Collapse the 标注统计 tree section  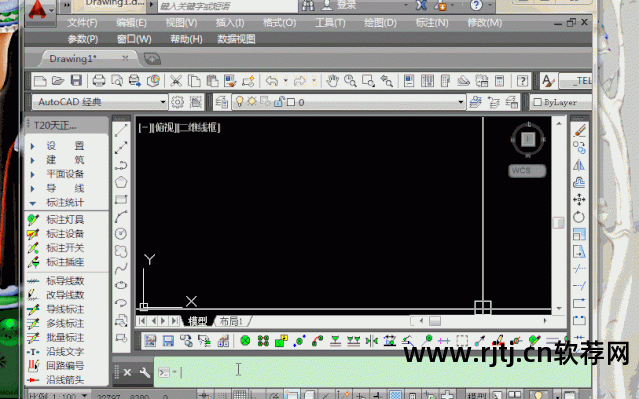33,203
